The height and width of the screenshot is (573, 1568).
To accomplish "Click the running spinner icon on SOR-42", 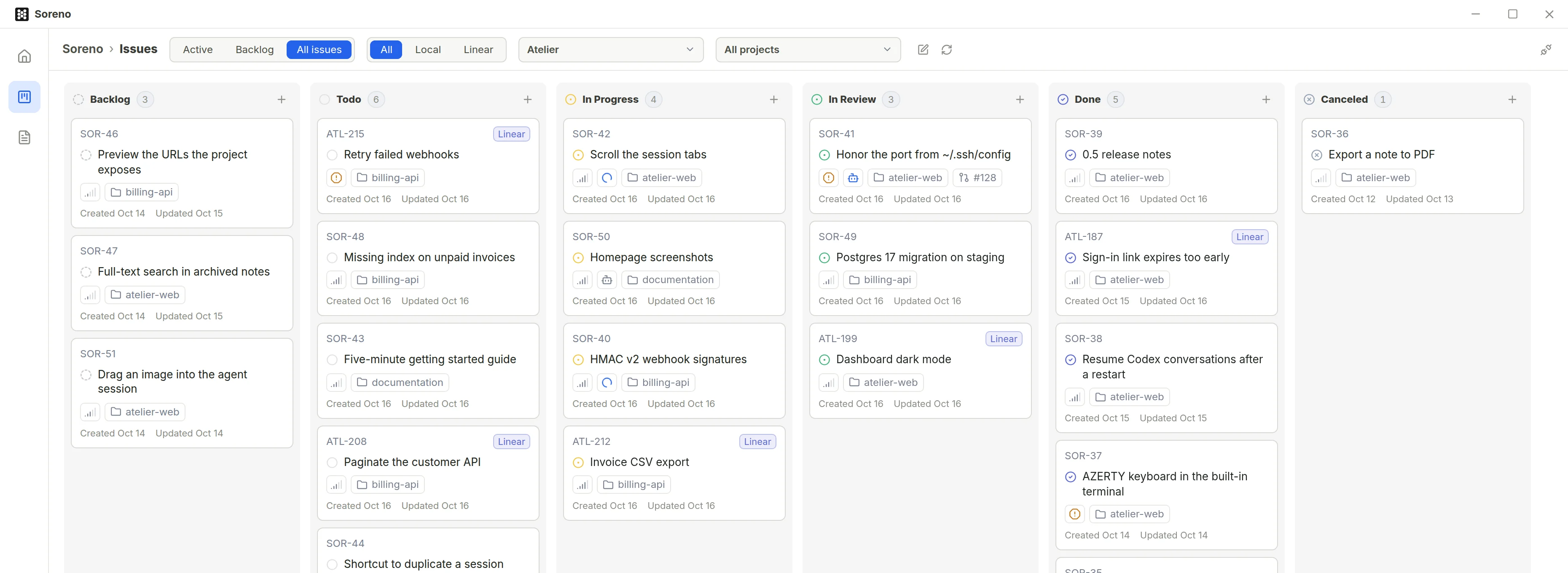I will [607, 178].
